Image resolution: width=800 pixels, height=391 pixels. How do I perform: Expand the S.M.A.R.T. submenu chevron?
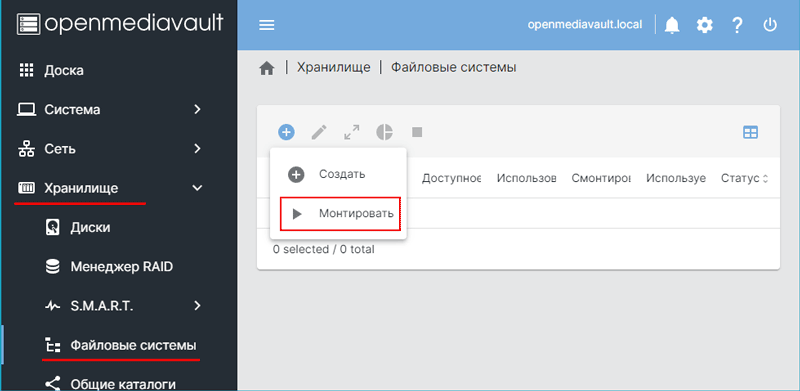tap(198, 306)
